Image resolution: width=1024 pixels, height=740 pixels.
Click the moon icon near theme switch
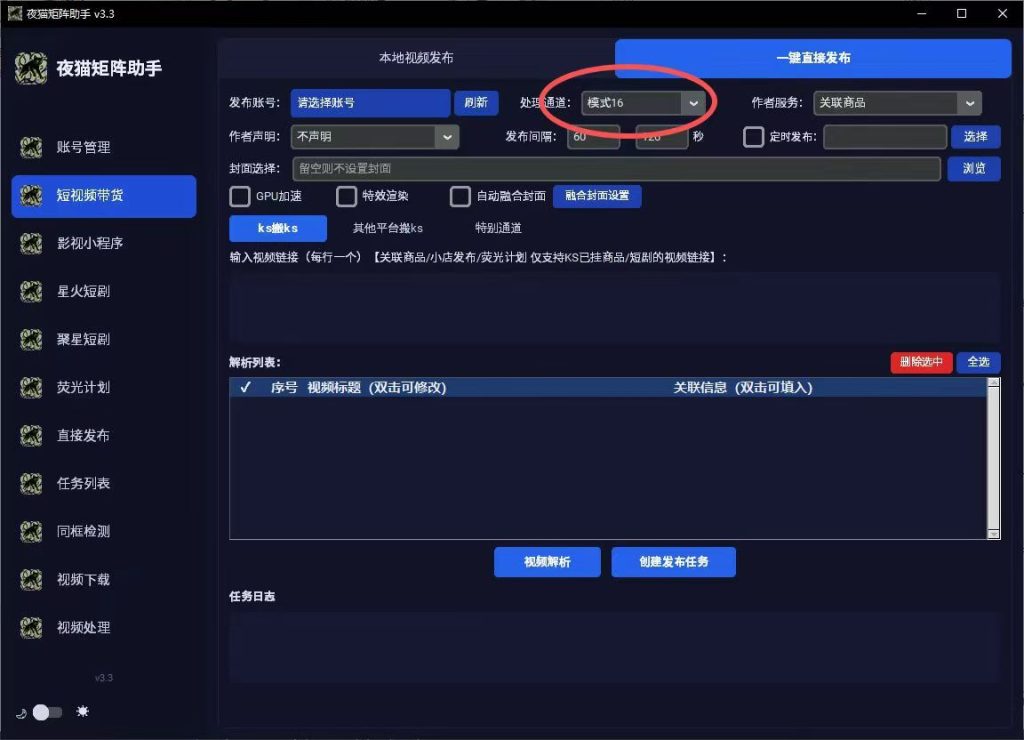click(x=21, y=713)
